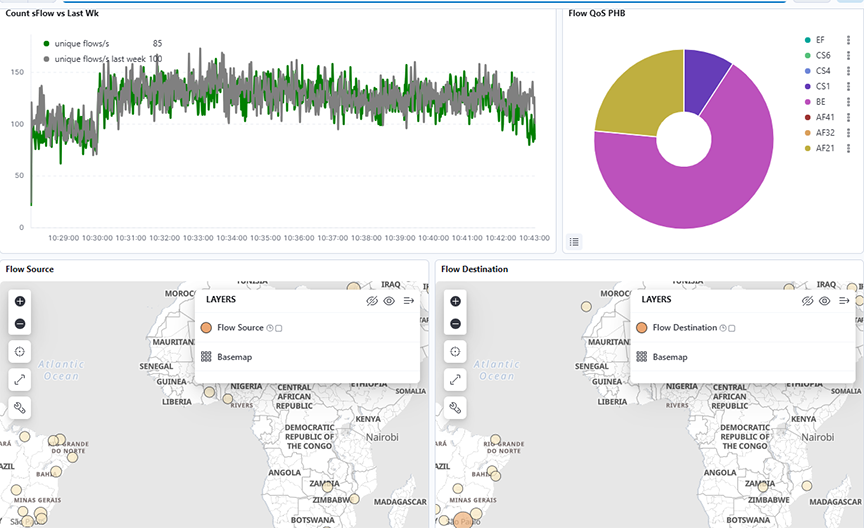Show all layers in Flow Source map
Screen dimensions: 864x528
point(390,301)
